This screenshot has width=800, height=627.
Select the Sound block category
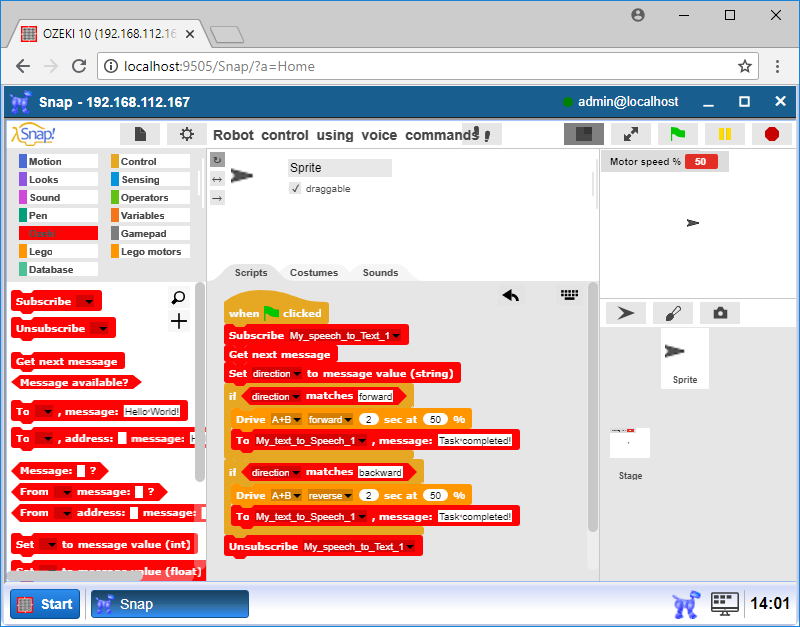click(x=58, y=197)
